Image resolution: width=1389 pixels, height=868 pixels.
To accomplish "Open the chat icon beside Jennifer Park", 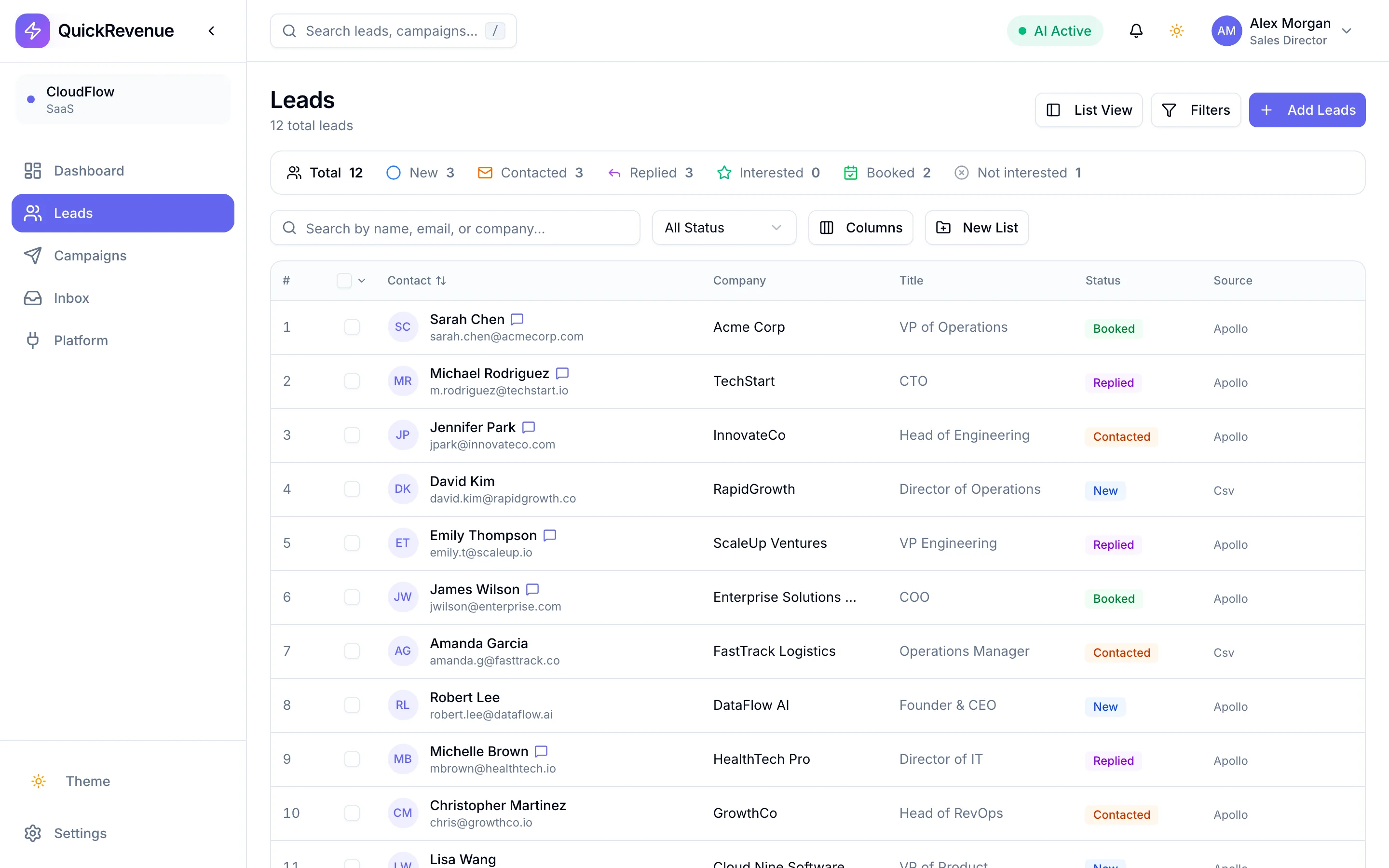I will (x=529, y=427).
